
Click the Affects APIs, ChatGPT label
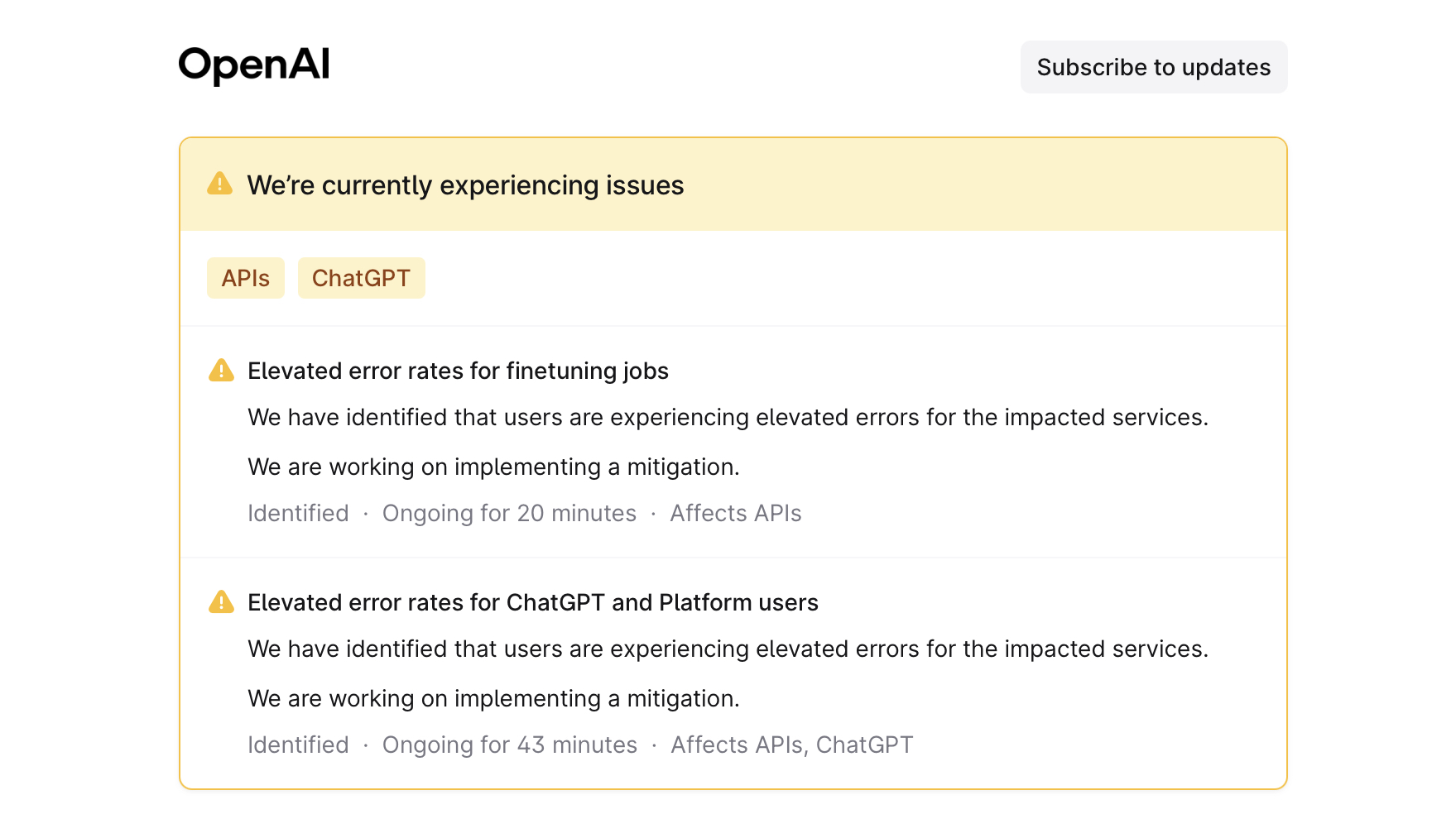791,745
